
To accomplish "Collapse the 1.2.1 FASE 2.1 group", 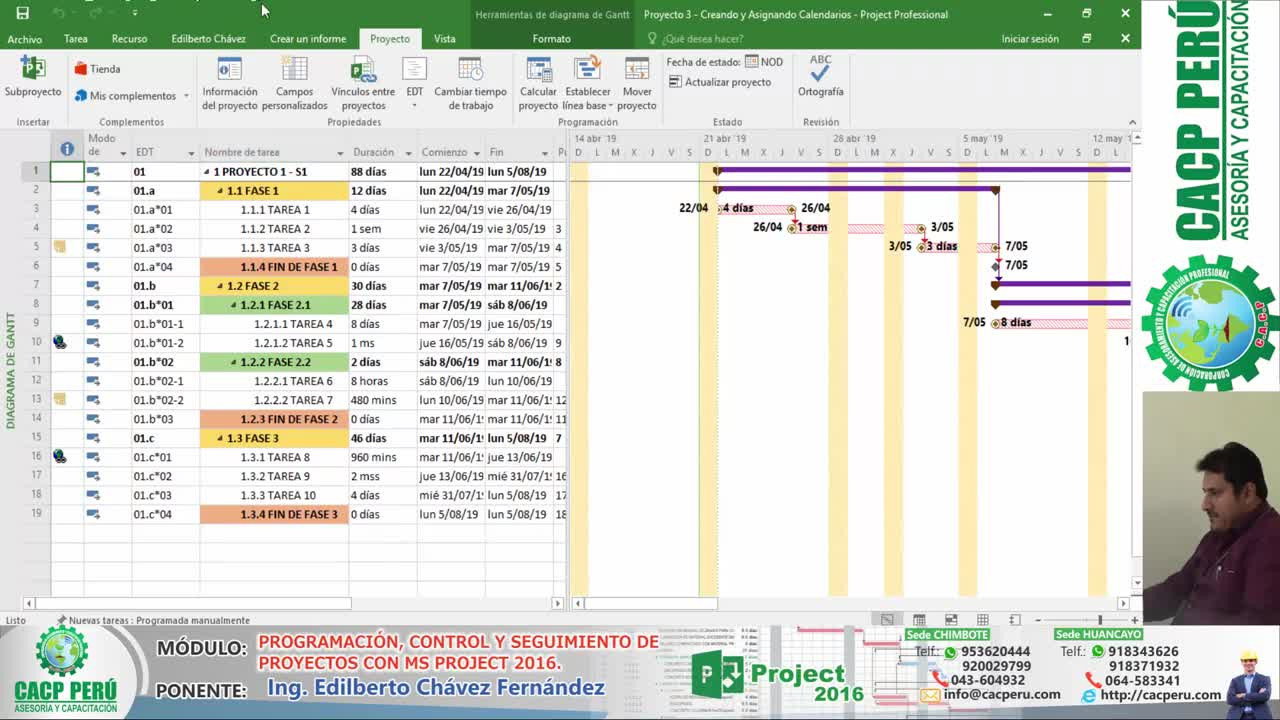I will pos(234,305).
